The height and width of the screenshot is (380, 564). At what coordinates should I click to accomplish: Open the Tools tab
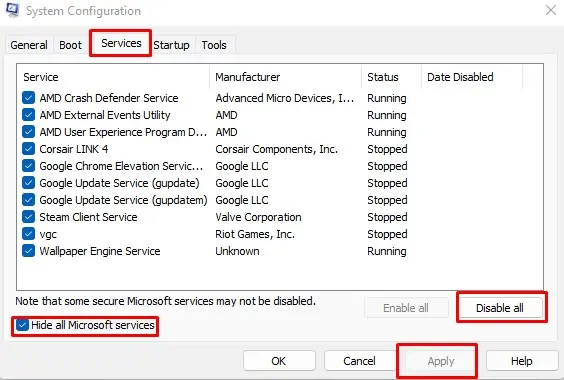214,45
